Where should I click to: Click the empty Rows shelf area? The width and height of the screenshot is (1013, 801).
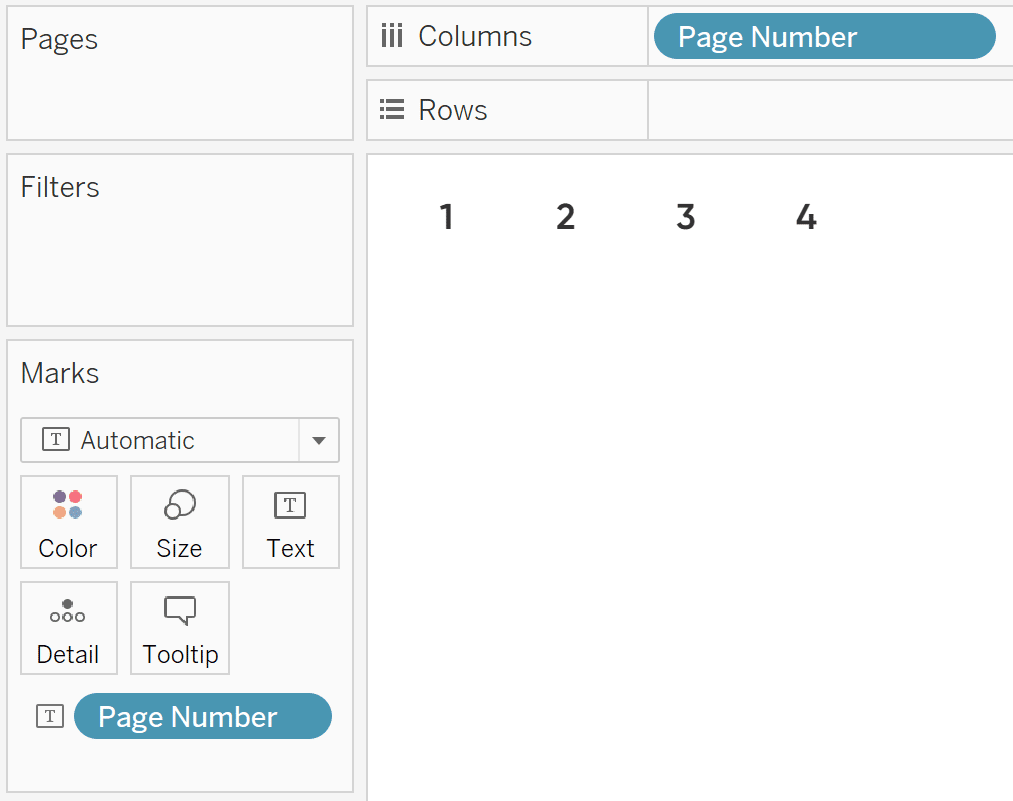tap(830, 110)
